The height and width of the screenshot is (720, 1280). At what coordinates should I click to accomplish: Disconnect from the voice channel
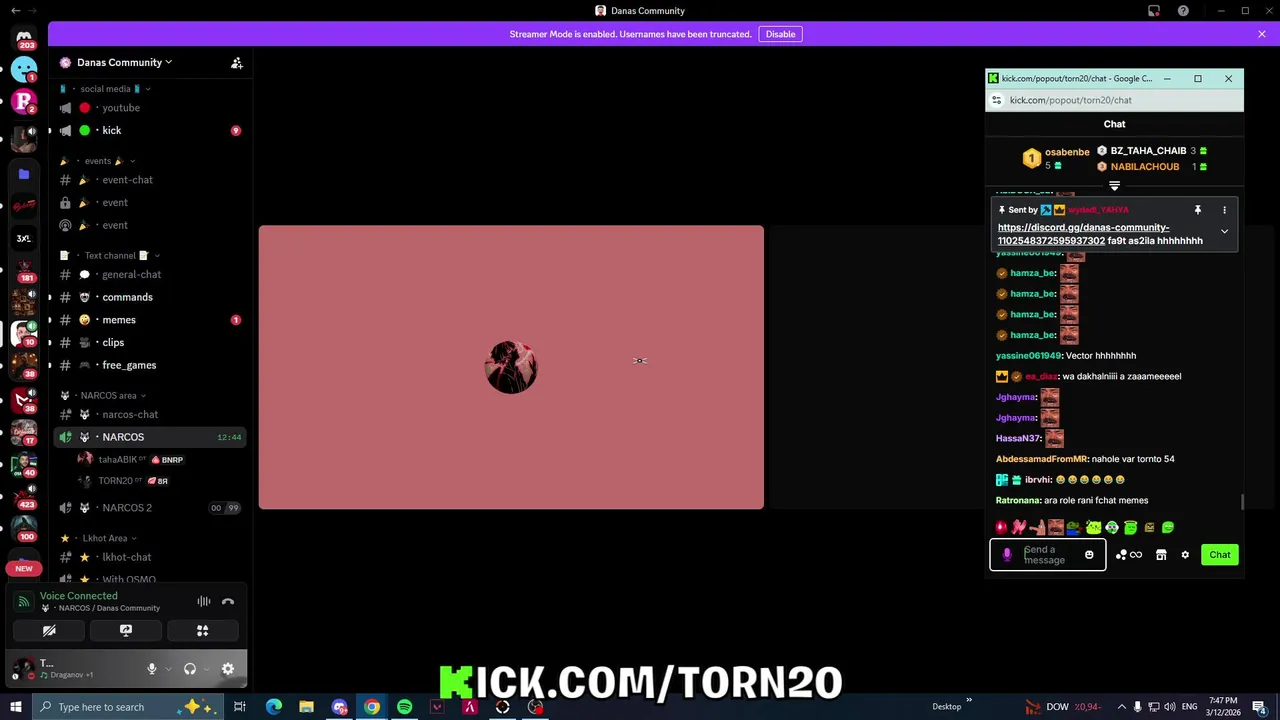coord(228,601)
